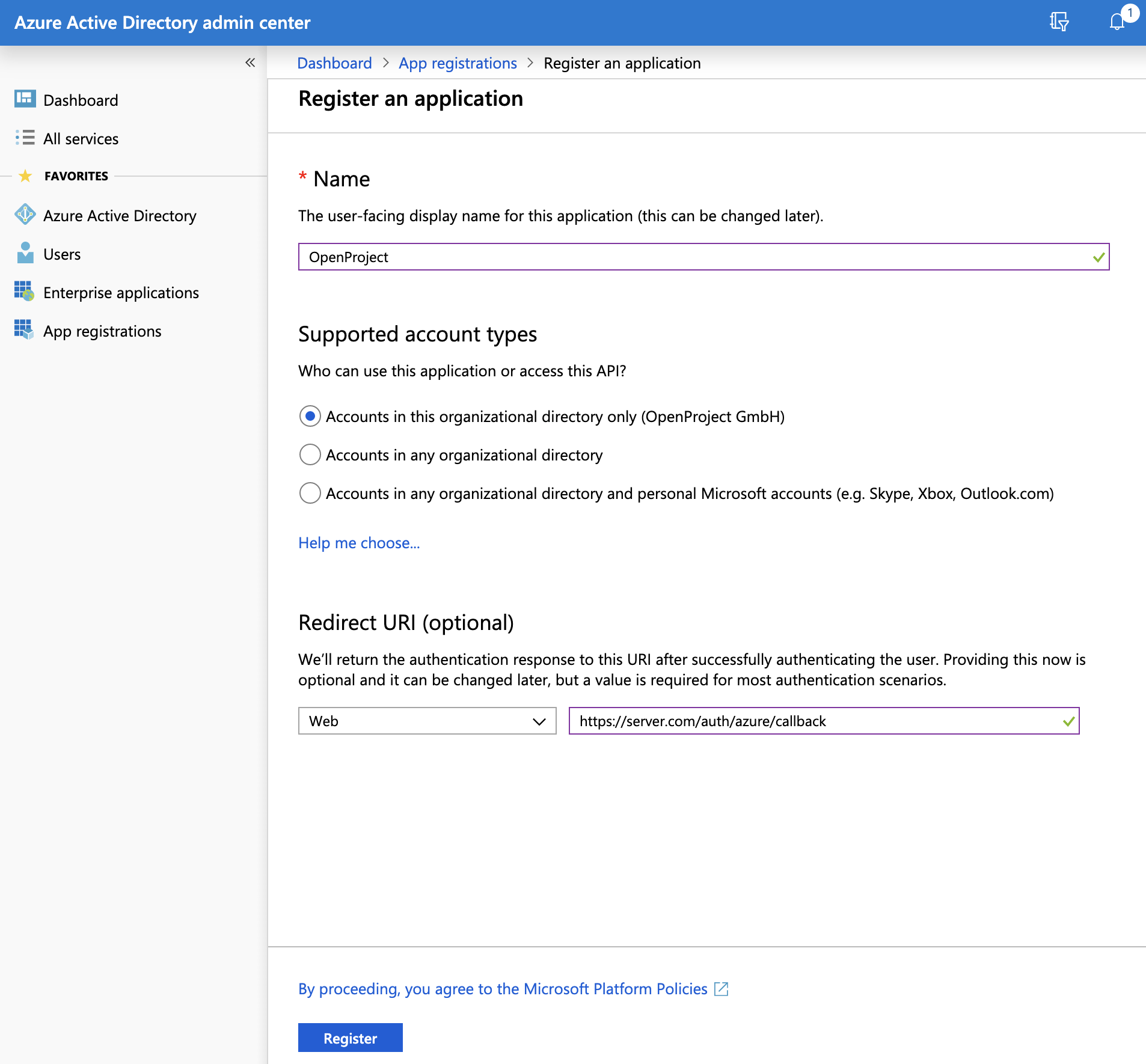
Task: Open Azure Active Directory from favorites
Action: coord(119,215)
